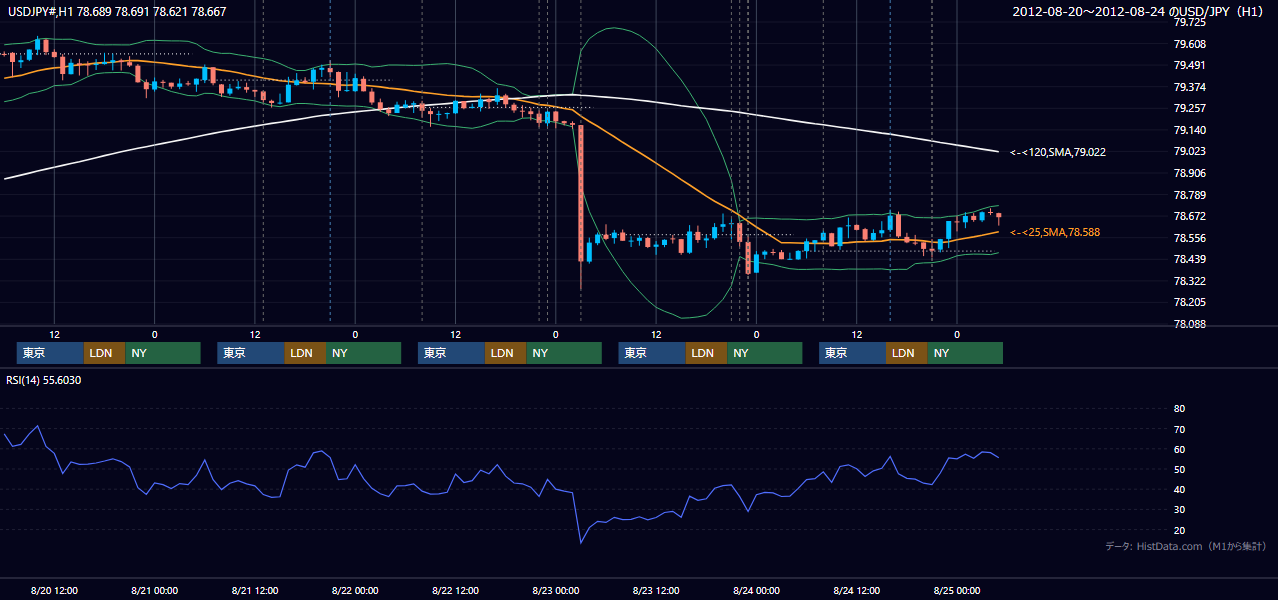Click the 8/20 12:00 date label
This screenshot has height=600, width=1278.
(x=54, y=591)
